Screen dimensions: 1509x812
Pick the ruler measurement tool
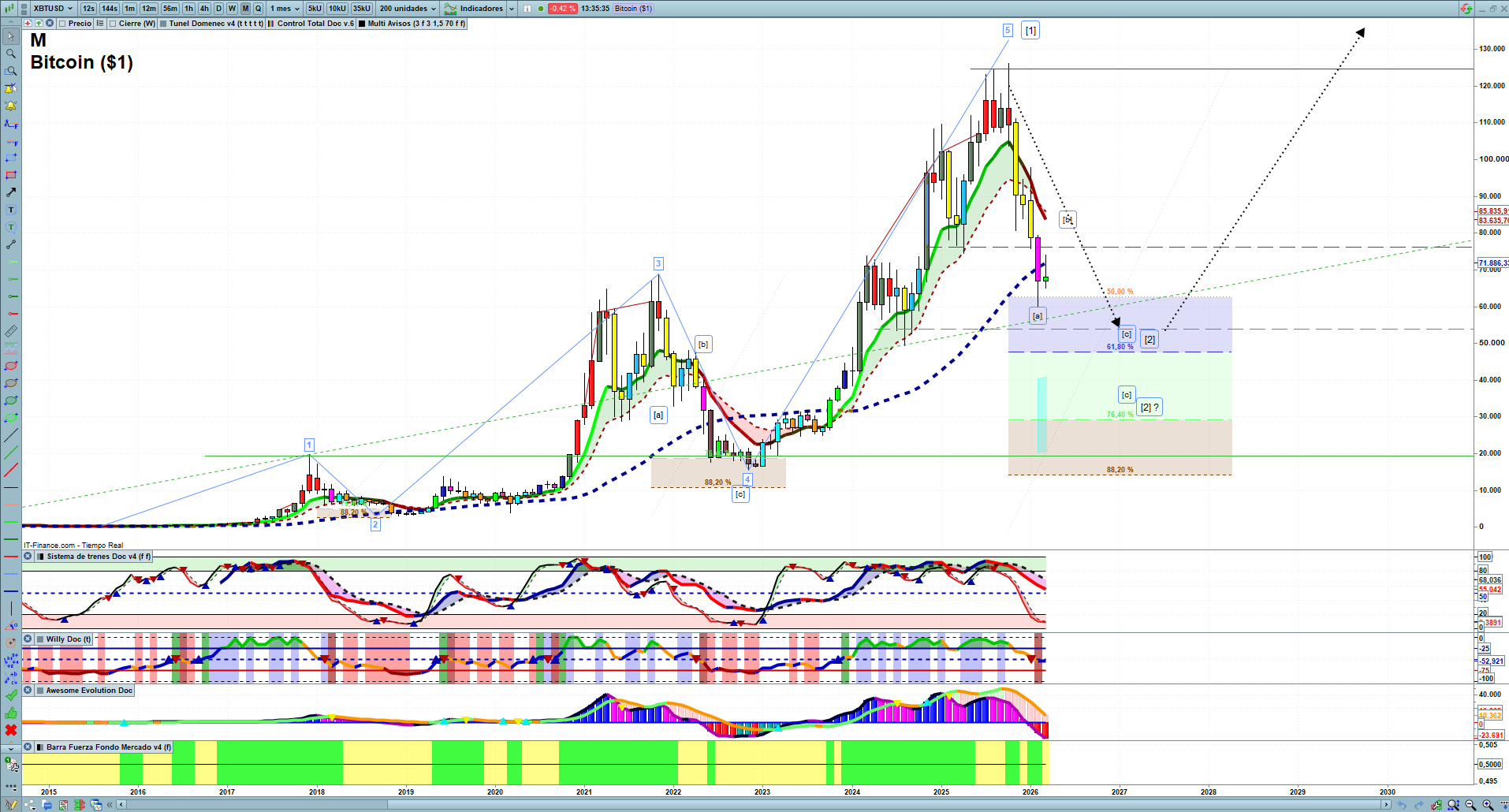click(11, 331)
